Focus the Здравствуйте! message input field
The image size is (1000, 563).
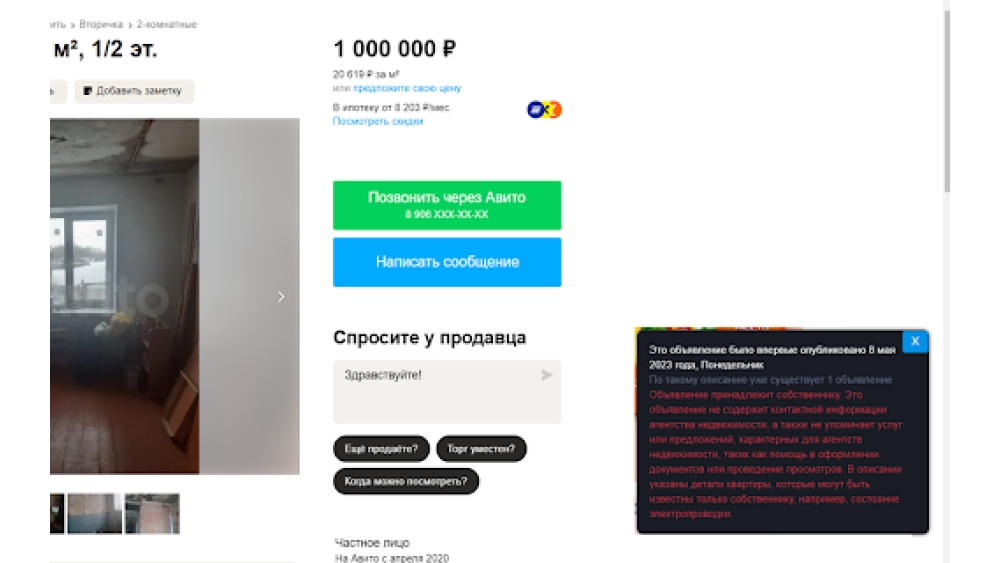coord(447,391)
